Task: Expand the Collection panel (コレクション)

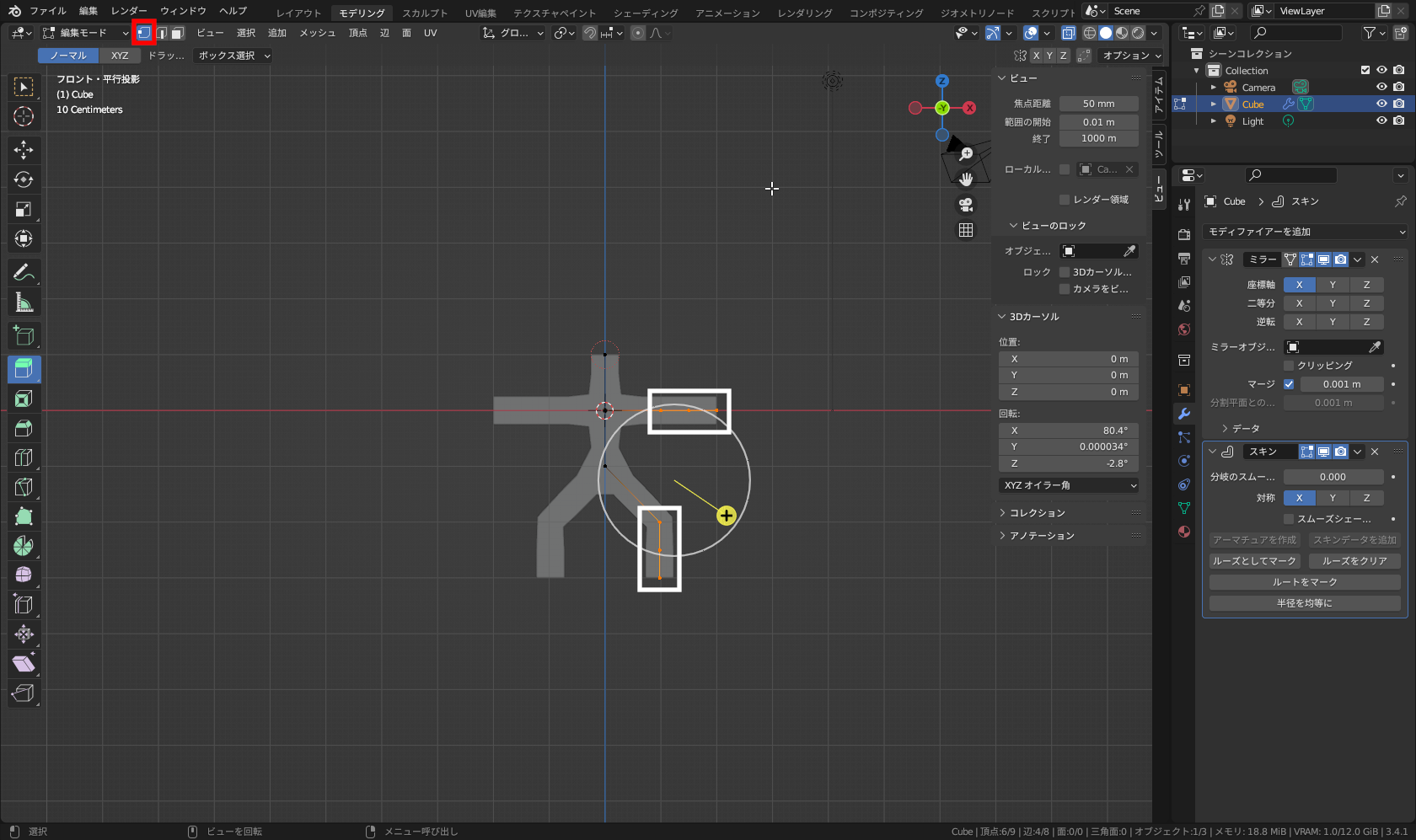Action: (x=1037, y=513)
